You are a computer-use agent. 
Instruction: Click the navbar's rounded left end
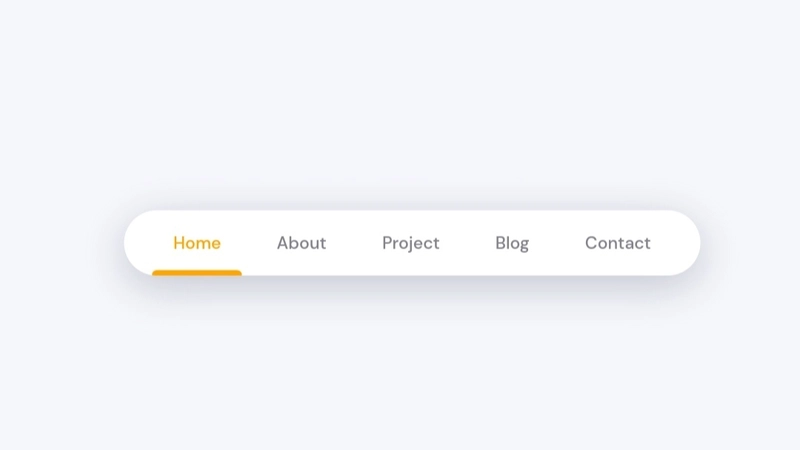(139, 243)
